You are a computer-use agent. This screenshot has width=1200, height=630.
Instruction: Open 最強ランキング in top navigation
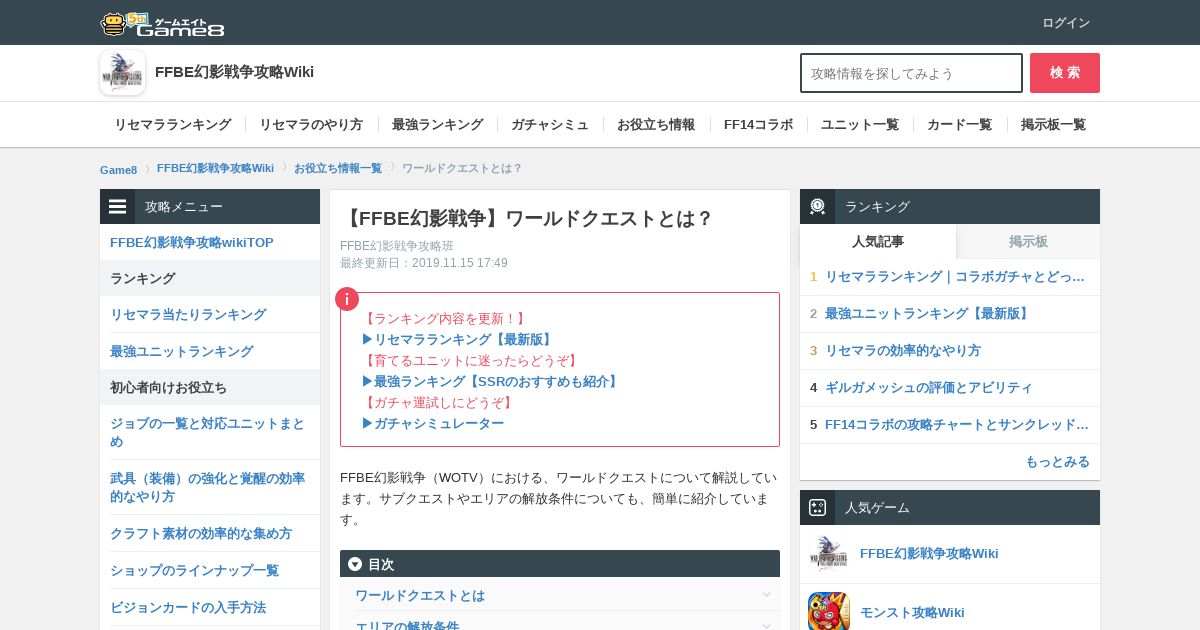pyautogui.click(x=438, y=125)
